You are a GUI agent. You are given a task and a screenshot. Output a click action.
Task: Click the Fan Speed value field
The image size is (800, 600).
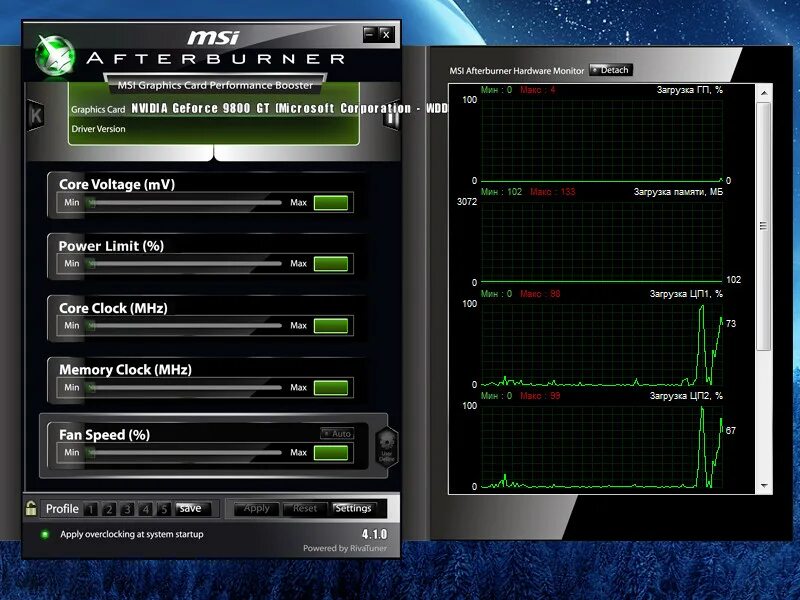pos(331,453)
